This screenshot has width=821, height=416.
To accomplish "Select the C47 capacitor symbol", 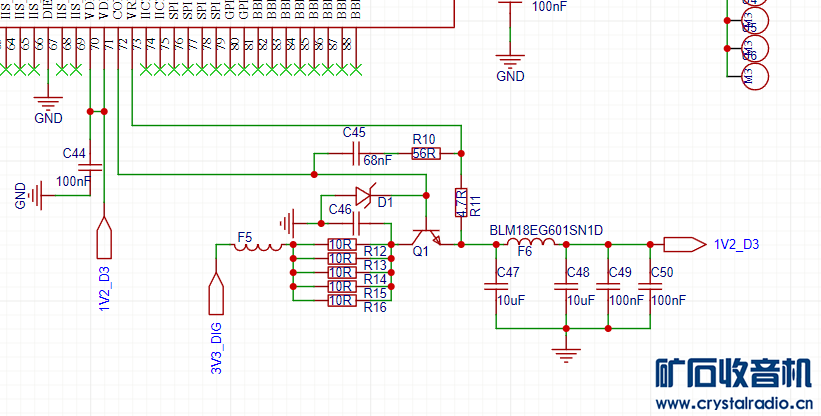I will pos(496,286).
